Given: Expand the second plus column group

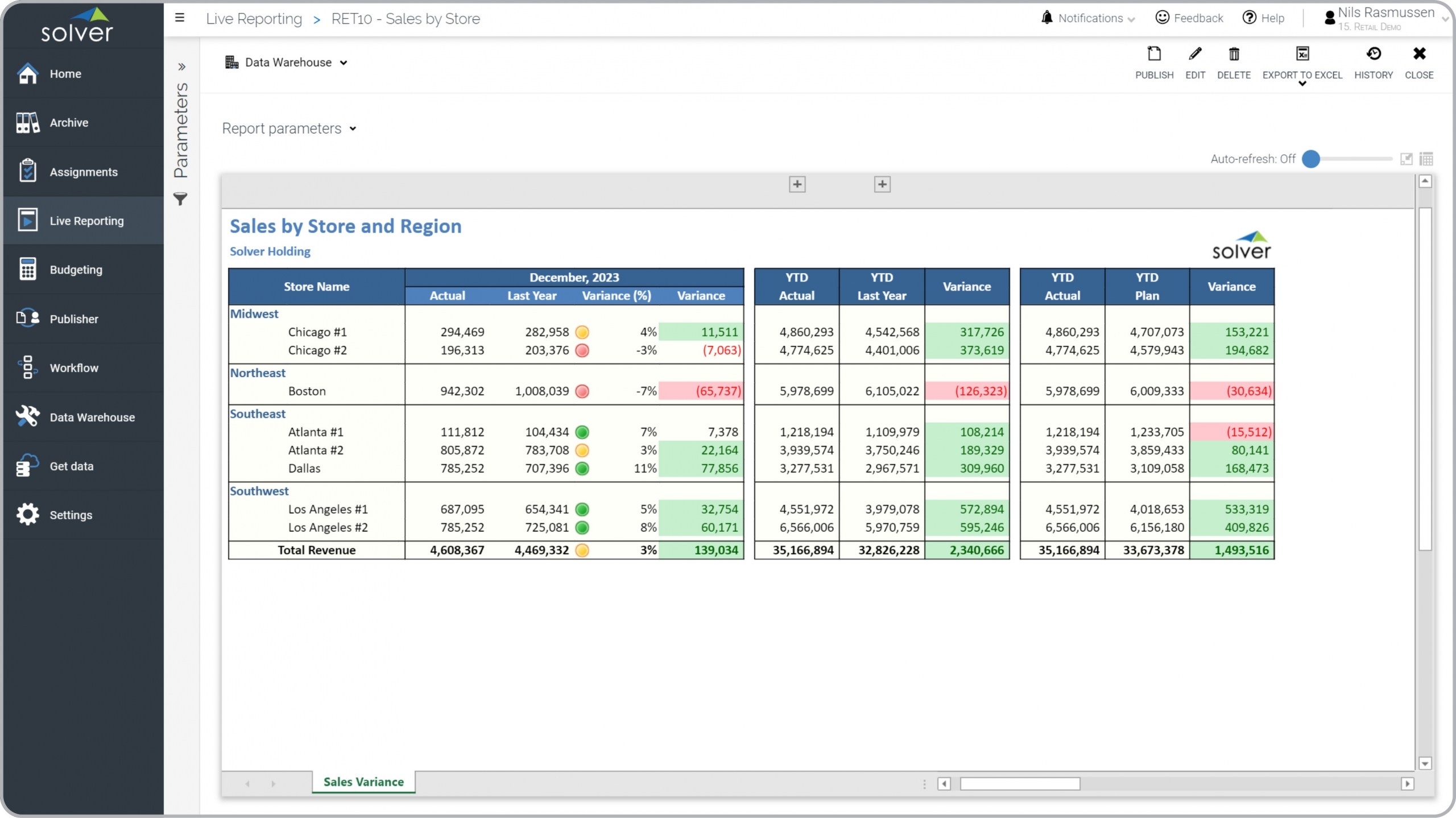Looking at the screenshot, I should 882,184.
